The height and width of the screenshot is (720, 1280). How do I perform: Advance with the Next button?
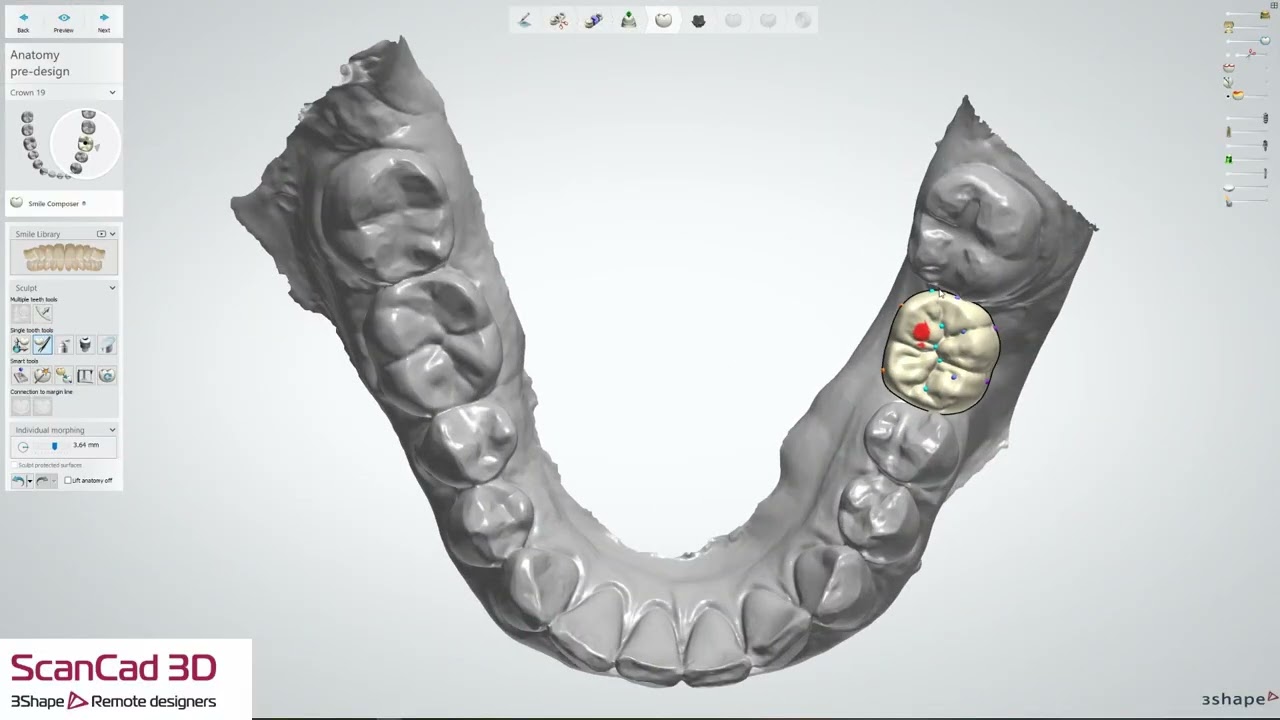(x=104, y=22)
